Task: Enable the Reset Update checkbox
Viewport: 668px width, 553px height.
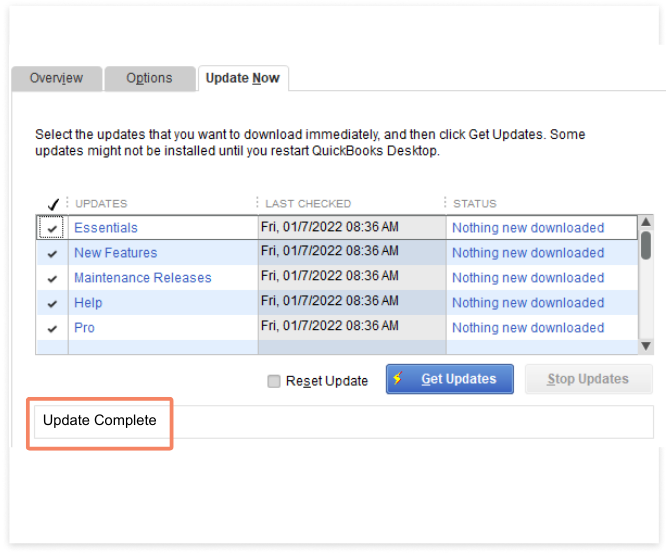Action: point(274,381)
